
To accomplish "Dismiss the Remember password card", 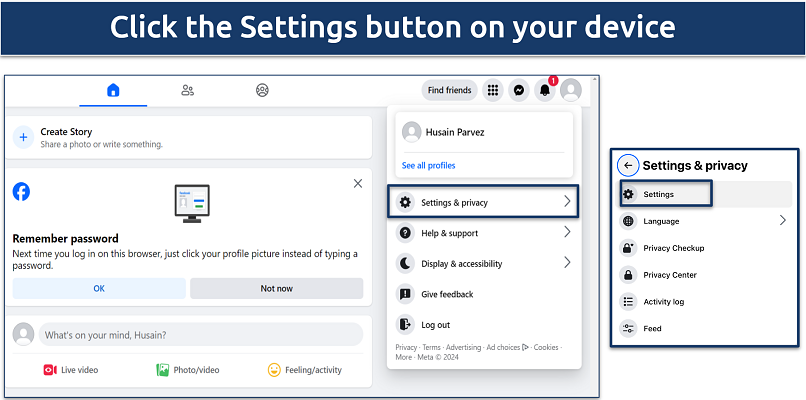I will 358,184.
